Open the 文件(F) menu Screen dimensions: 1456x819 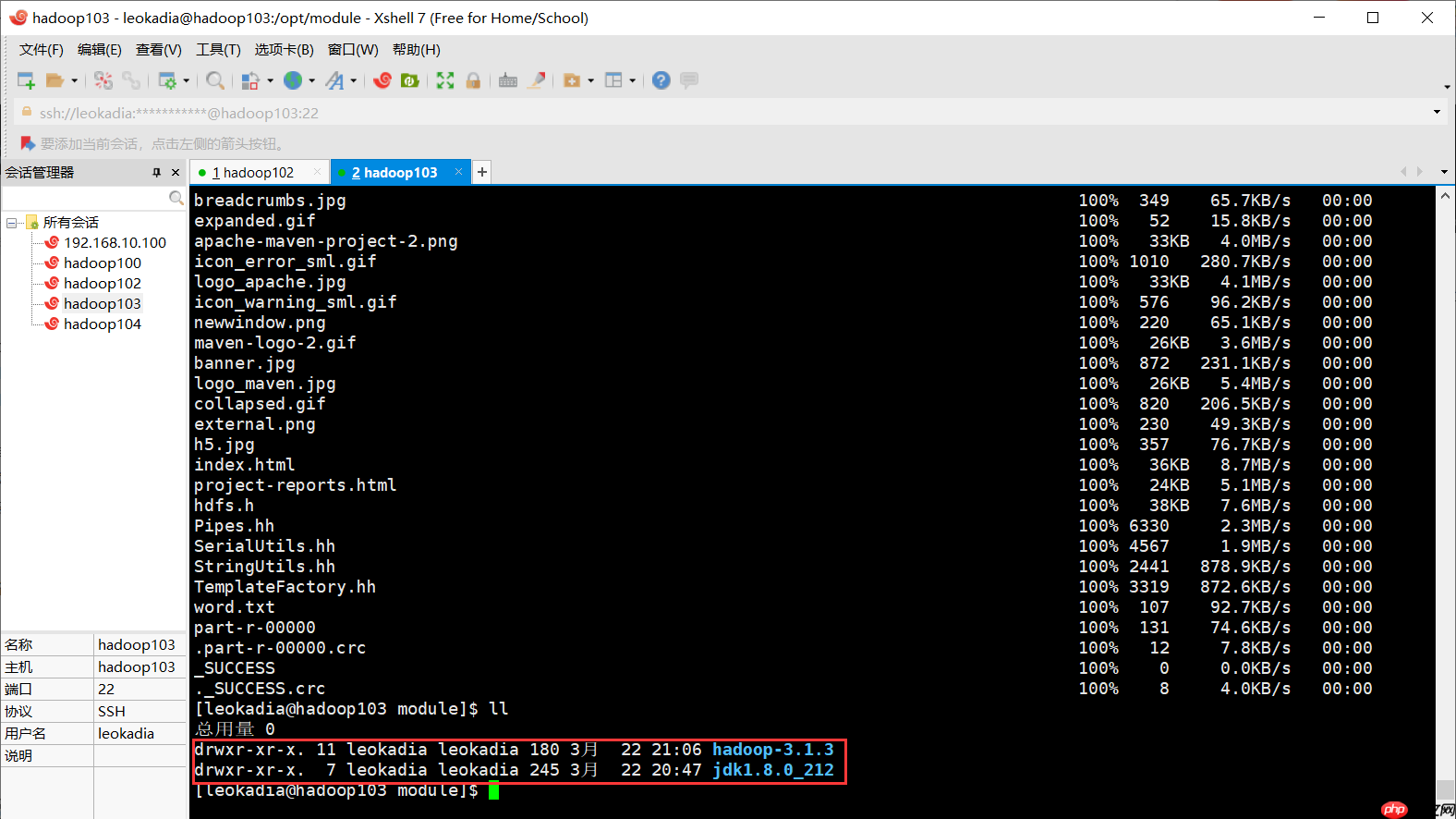tap(42, 49)
